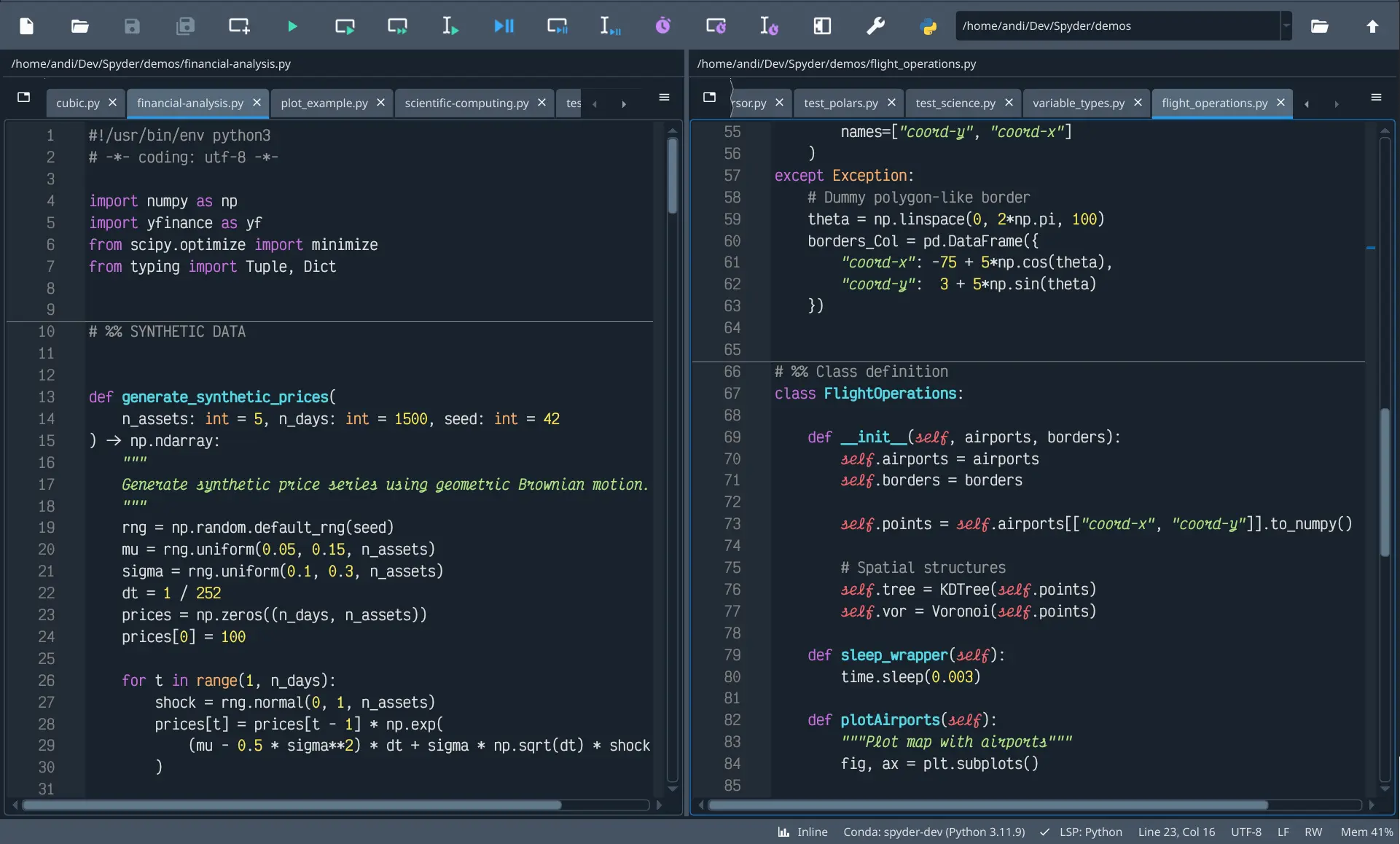Click the working directory path field
The image size is (1400, 844).
point(1118,26)
